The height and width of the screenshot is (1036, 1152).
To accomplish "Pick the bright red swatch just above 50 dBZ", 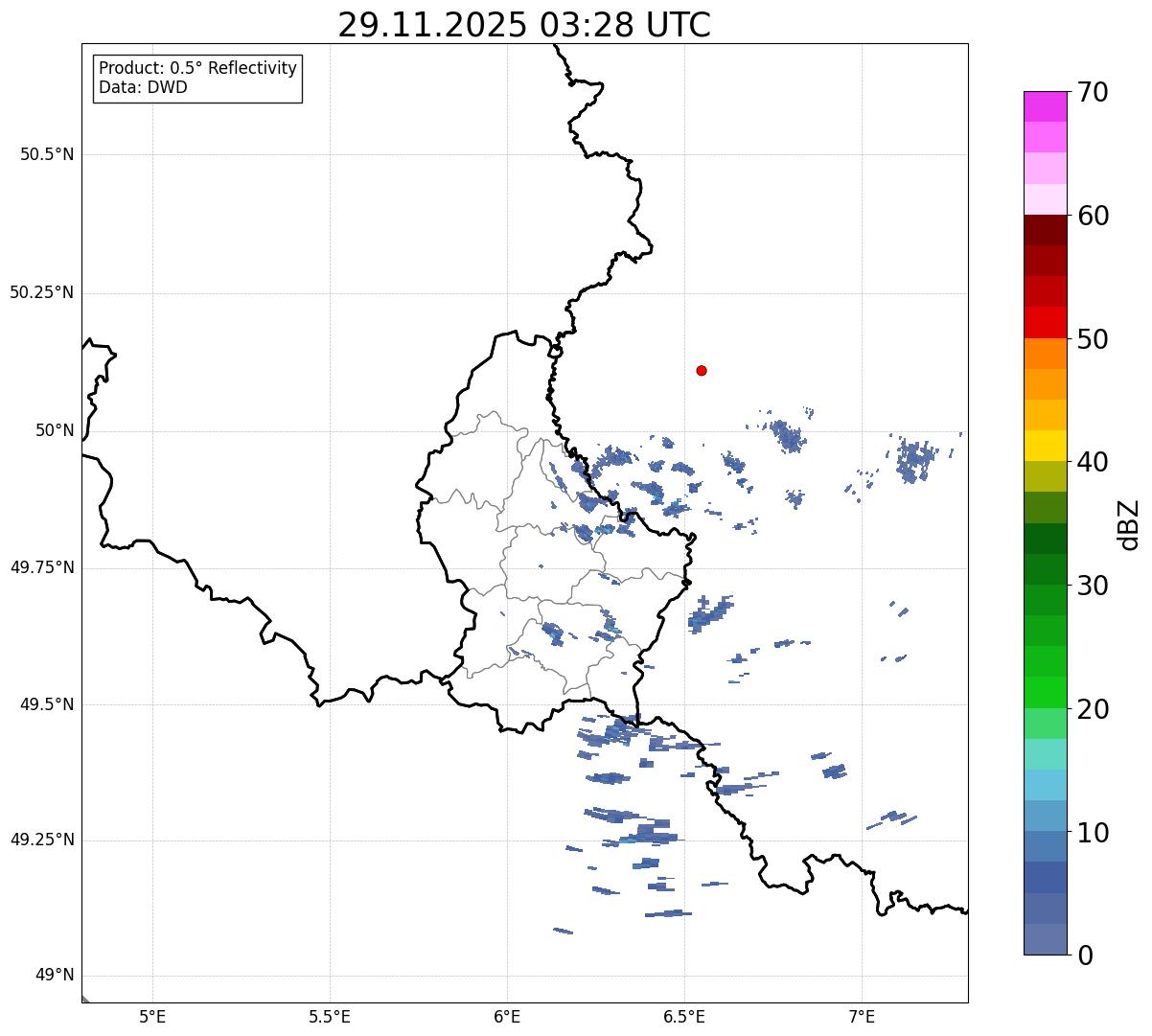I will click(x=1045, y=323).
